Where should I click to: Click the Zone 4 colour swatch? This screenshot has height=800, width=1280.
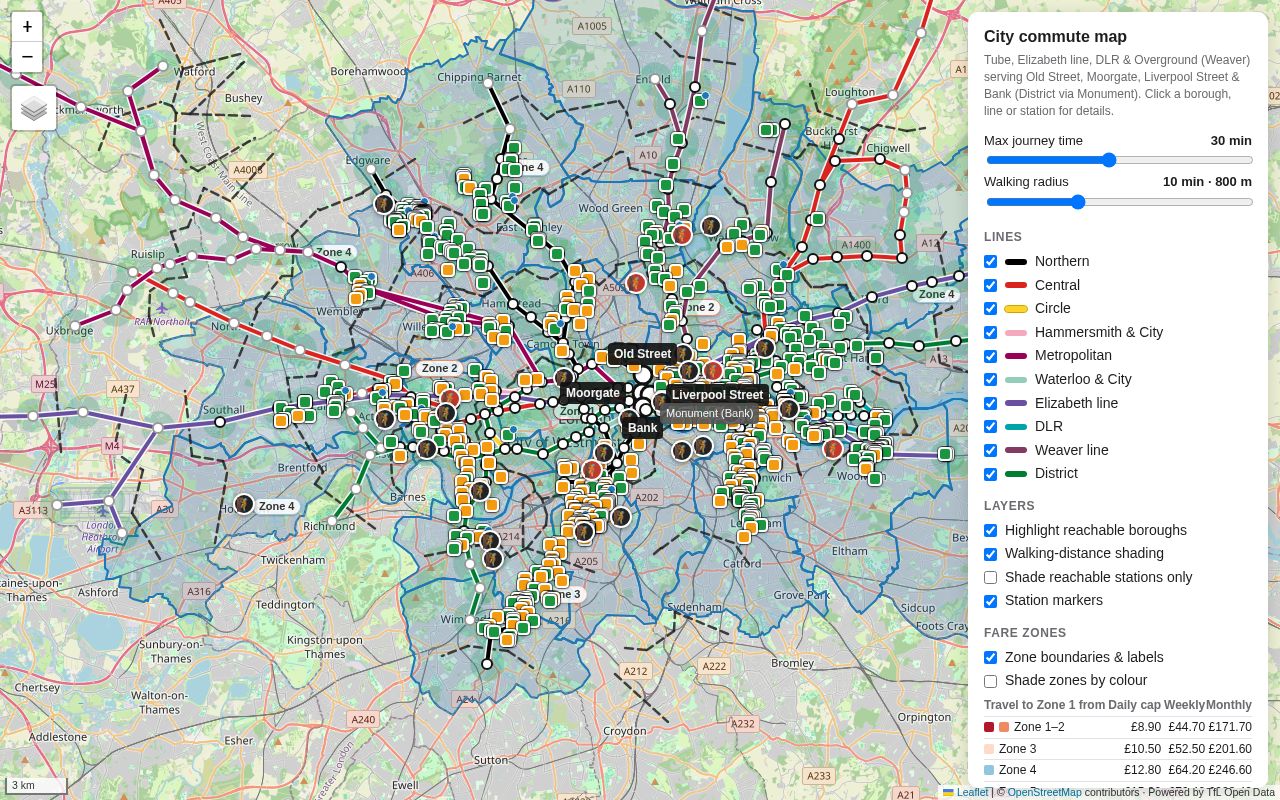[x=989, y=770]
